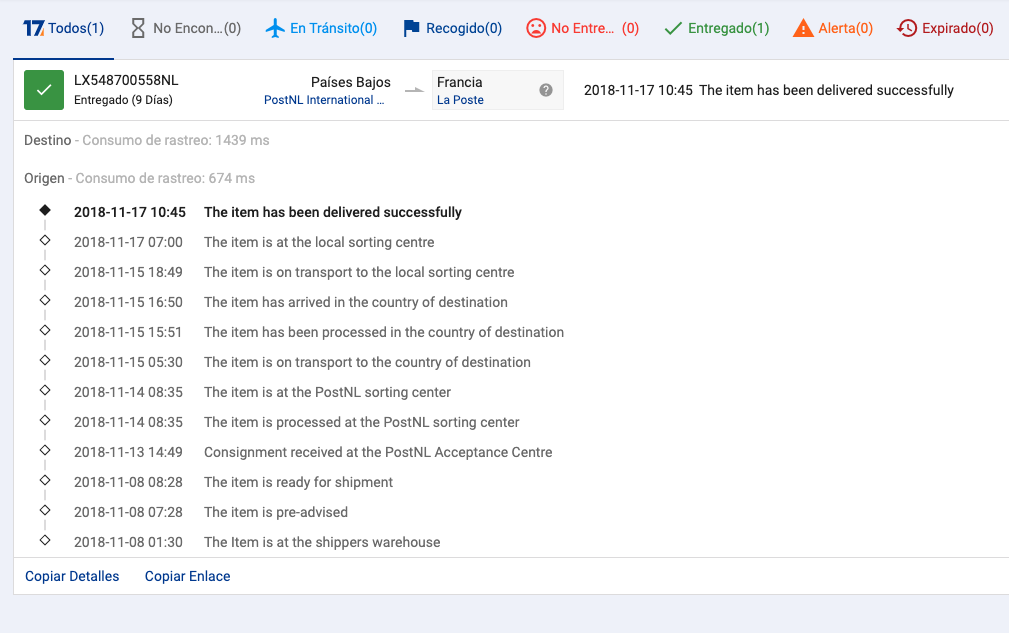Click marker for shippers warehouse event

tap(45, 540)
